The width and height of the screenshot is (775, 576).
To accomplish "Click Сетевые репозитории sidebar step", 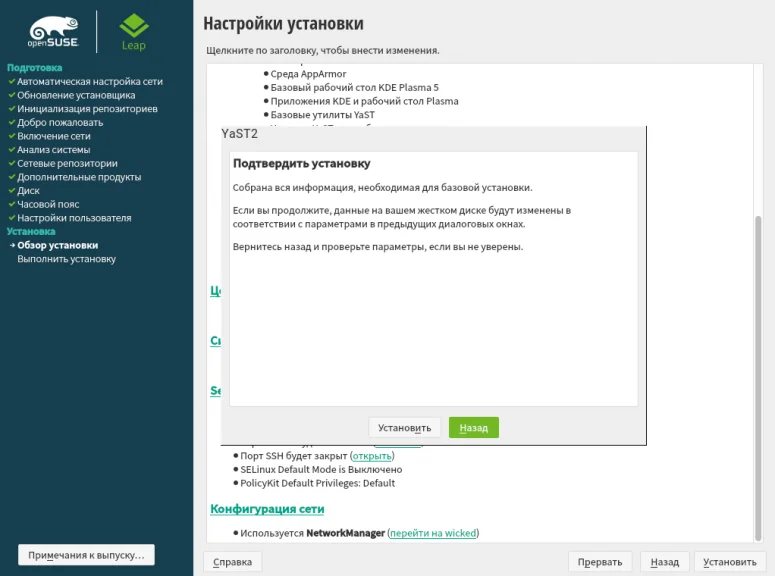I will (x=67, y=163).
